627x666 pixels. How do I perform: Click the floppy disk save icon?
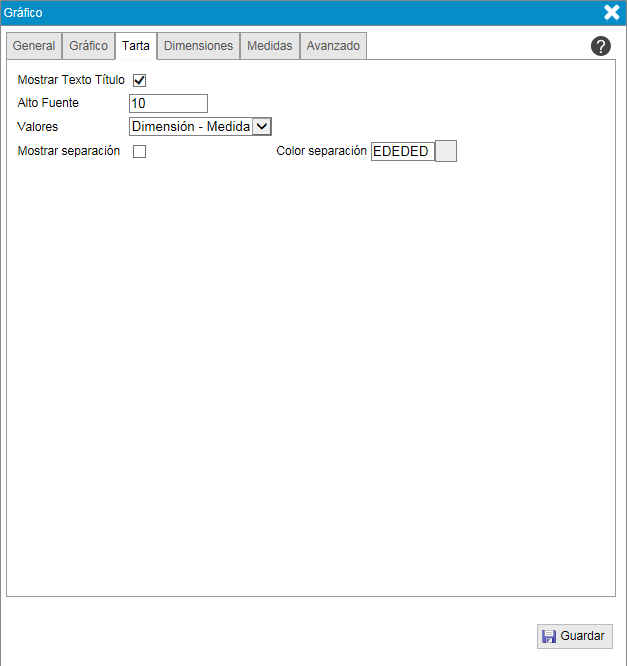point(548,636)
